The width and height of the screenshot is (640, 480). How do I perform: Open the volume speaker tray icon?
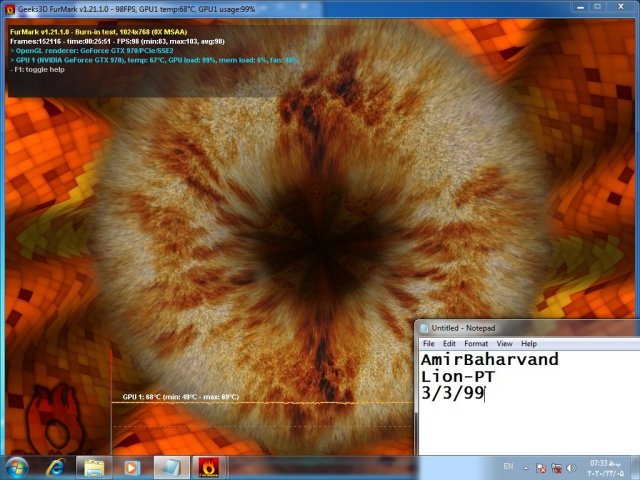pos(572,468)
